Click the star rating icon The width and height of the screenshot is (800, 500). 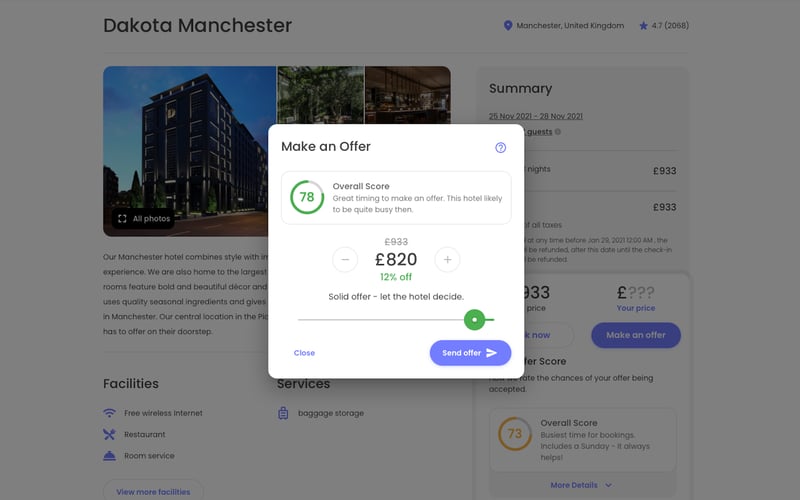tap(643, 26)
